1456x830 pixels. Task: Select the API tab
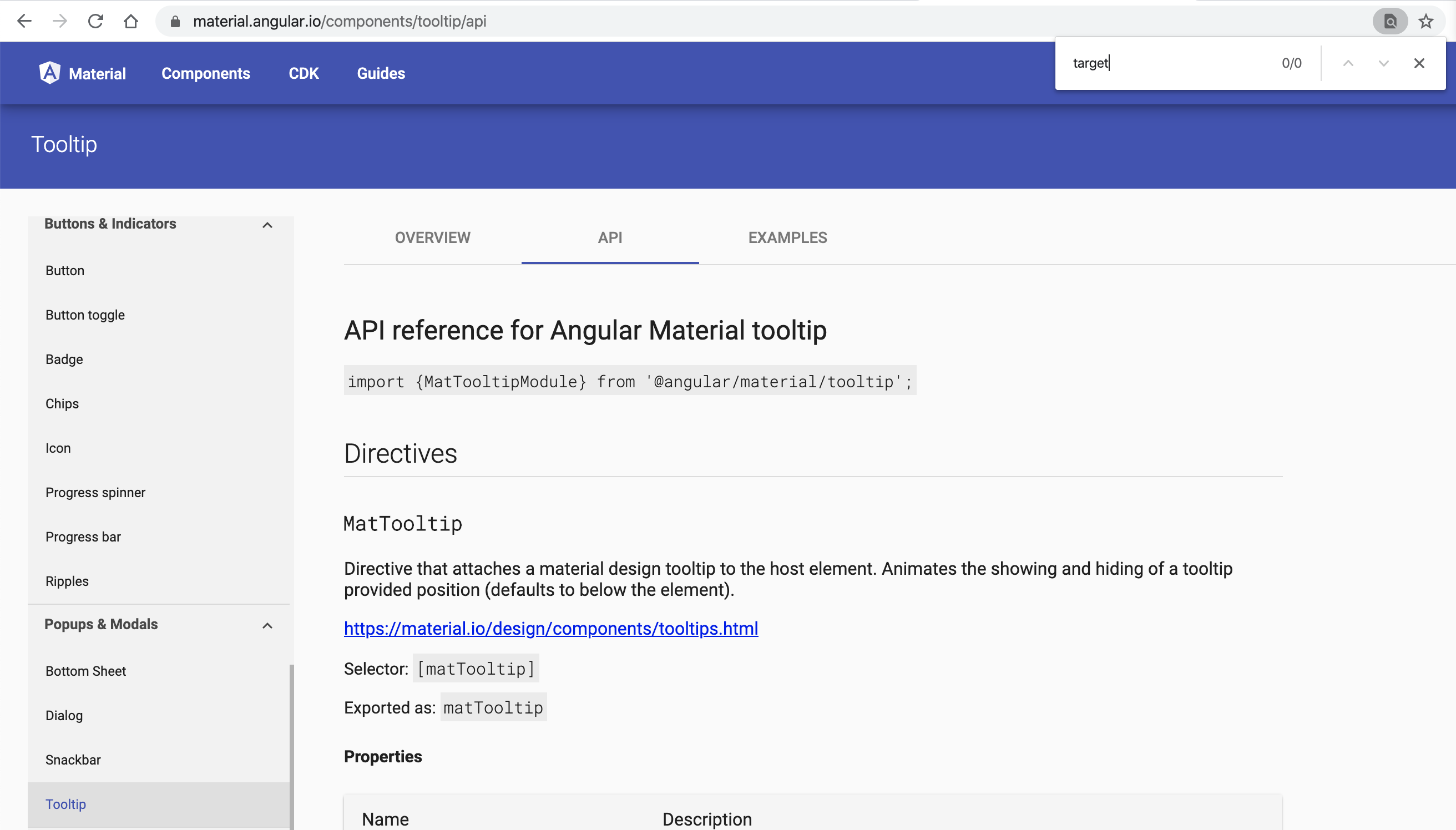click(x=610, y=237)
